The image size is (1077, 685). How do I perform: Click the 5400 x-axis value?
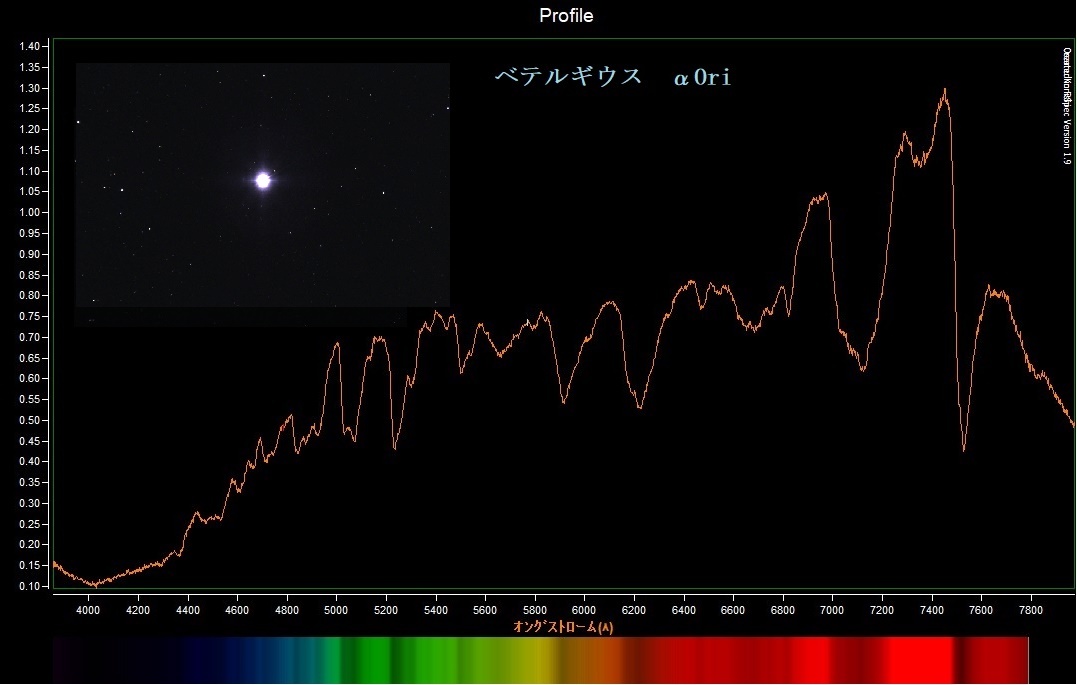click(435, 610)
